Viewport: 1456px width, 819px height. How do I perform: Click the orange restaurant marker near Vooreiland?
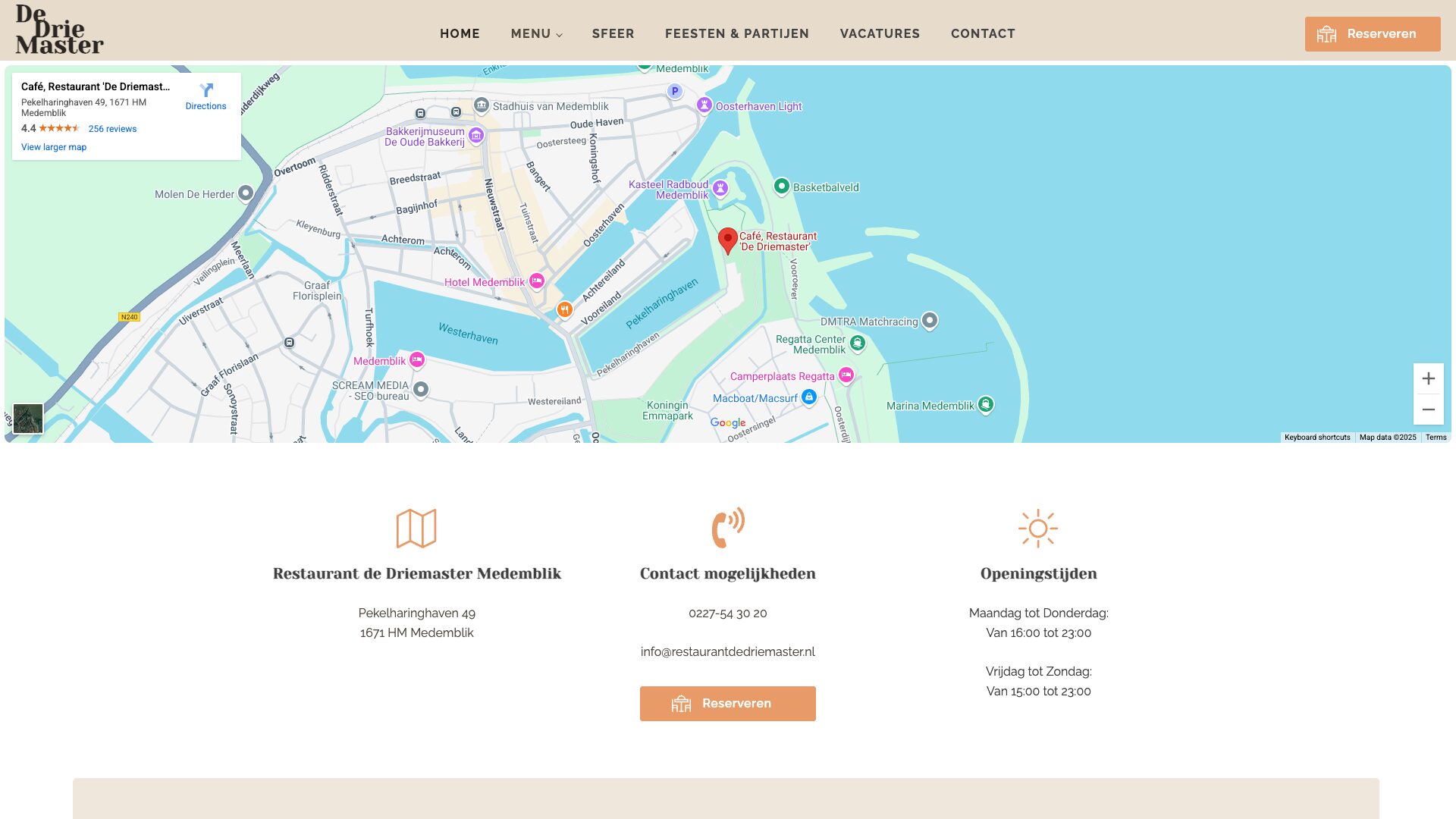(564, 309)
